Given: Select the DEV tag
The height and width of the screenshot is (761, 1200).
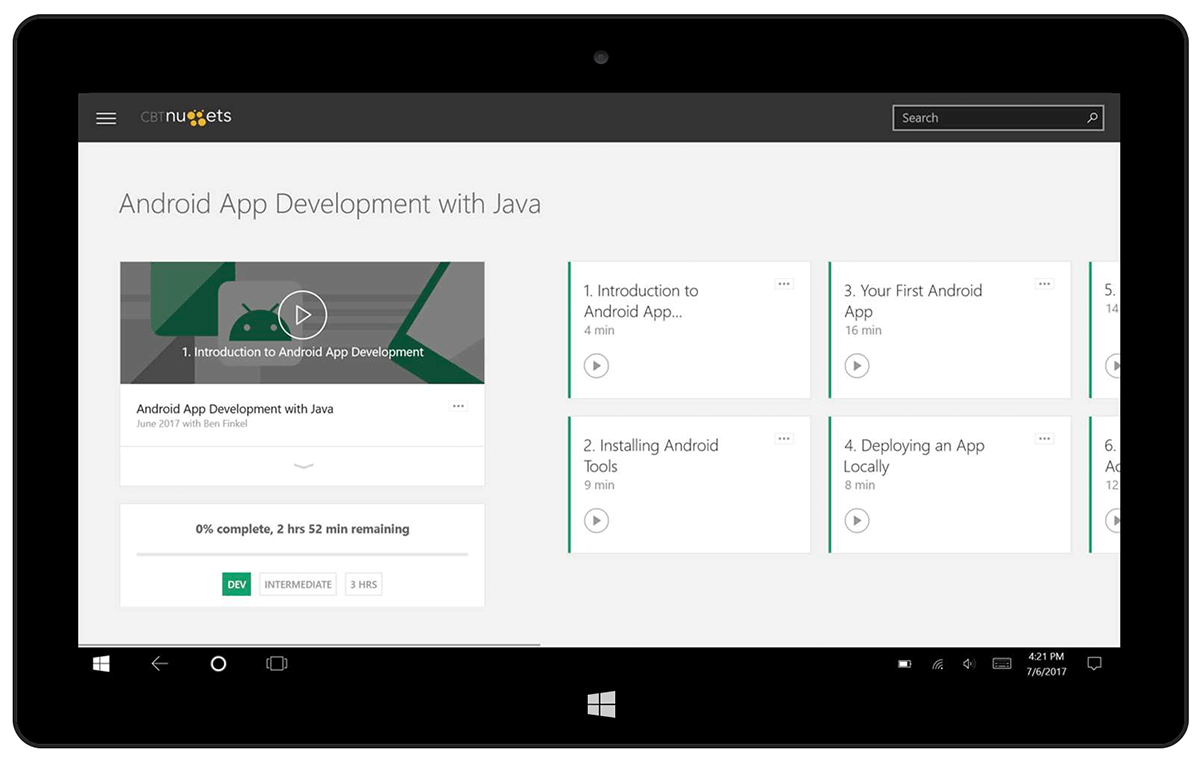Looking at the screenshot, I should pos(236,585).
